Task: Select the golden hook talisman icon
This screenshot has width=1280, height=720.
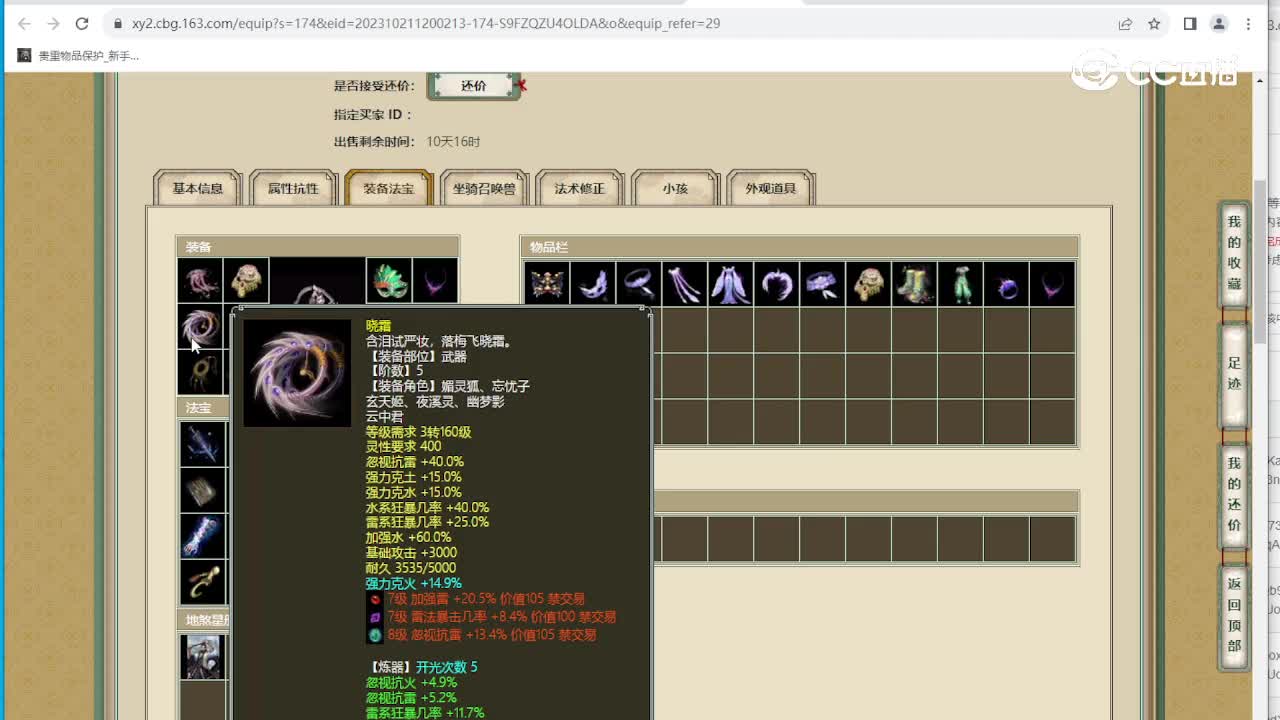Action: 202,582
